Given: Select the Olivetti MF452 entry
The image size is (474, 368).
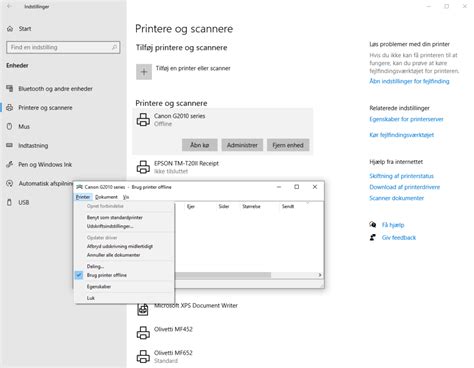Looking at the screenshot, I should tap(223, 333).
